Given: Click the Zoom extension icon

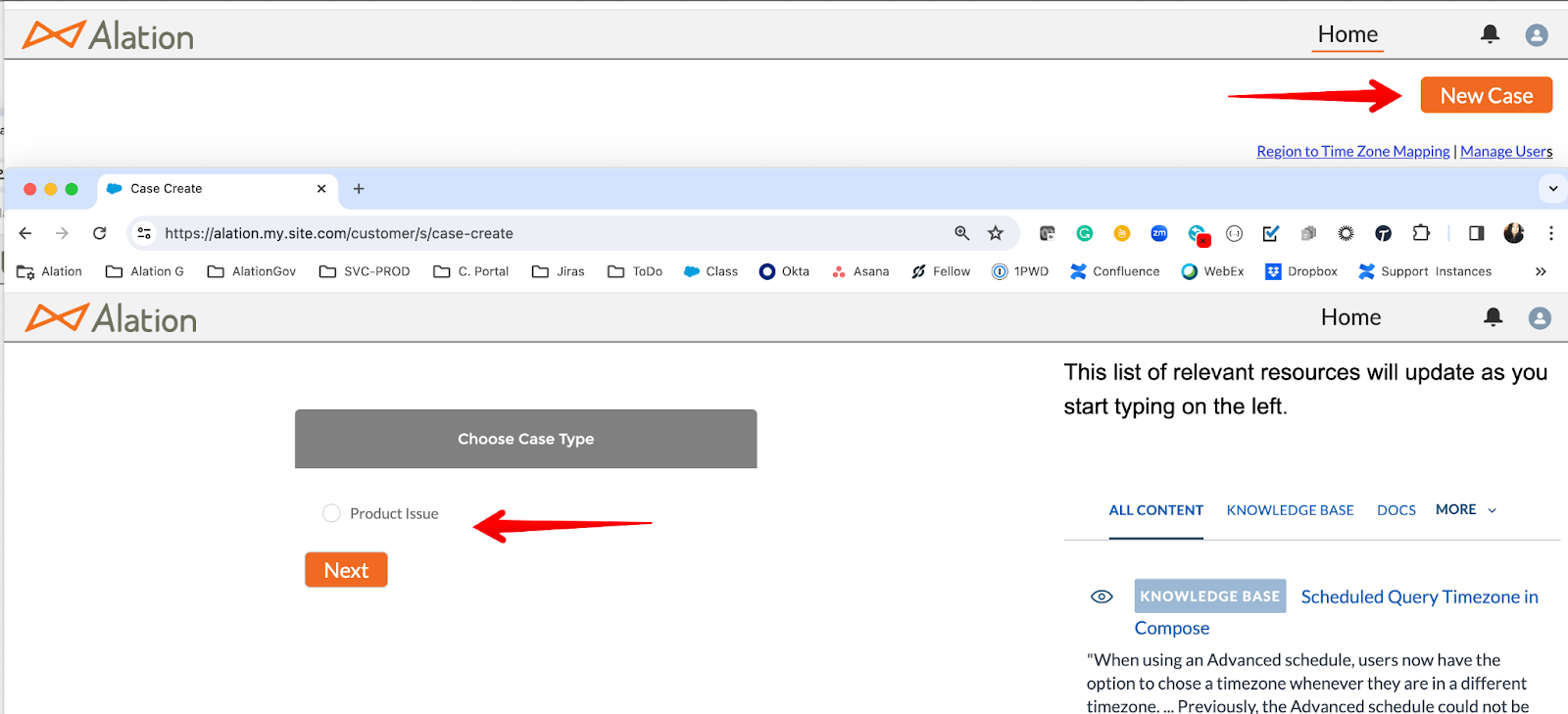Looking at the screenshot, I should 1159,233.
